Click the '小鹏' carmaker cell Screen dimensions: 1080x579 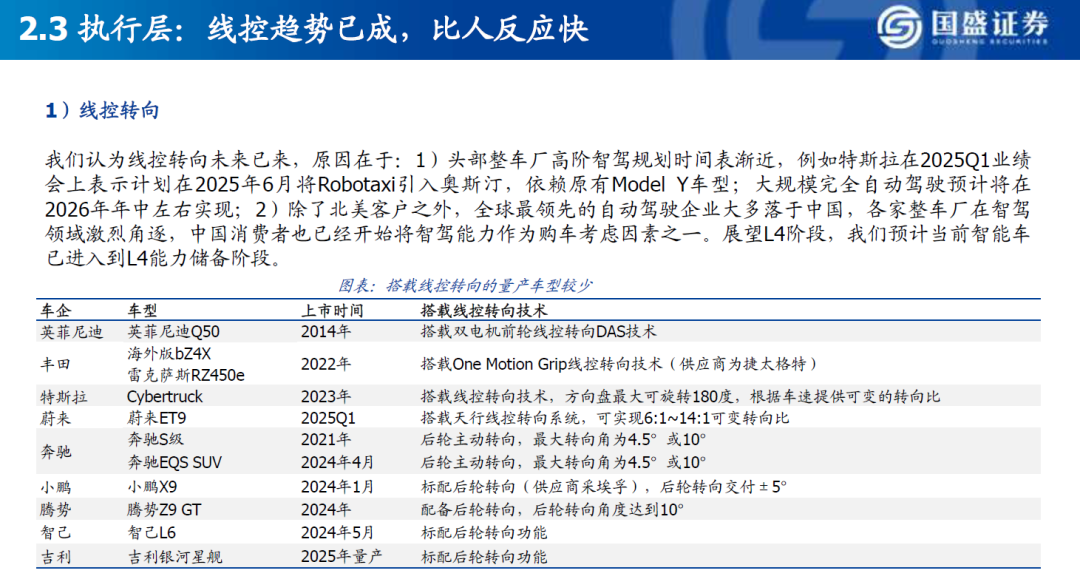56,487
